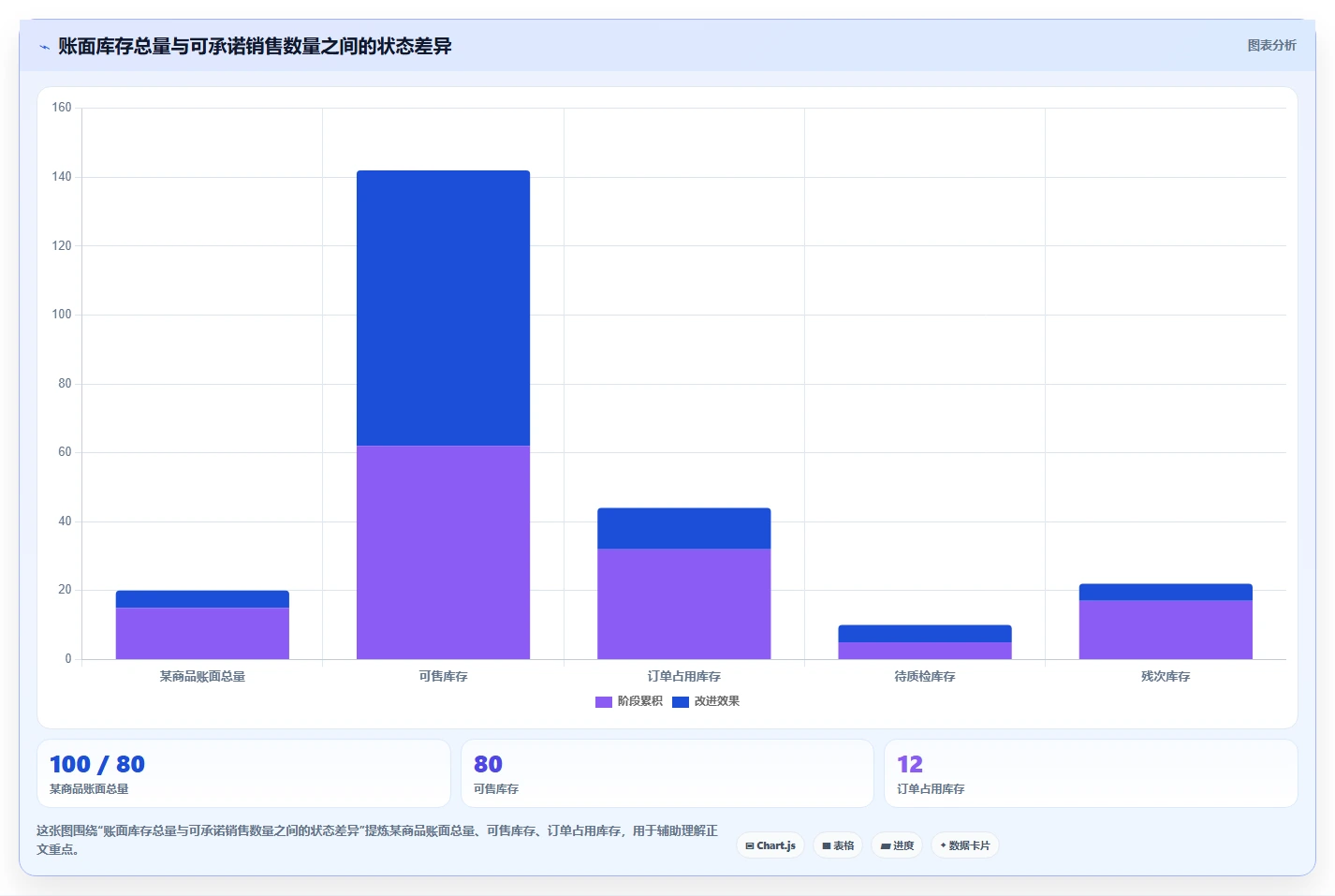Click the 残次库存 axis label

[1166, 676]
